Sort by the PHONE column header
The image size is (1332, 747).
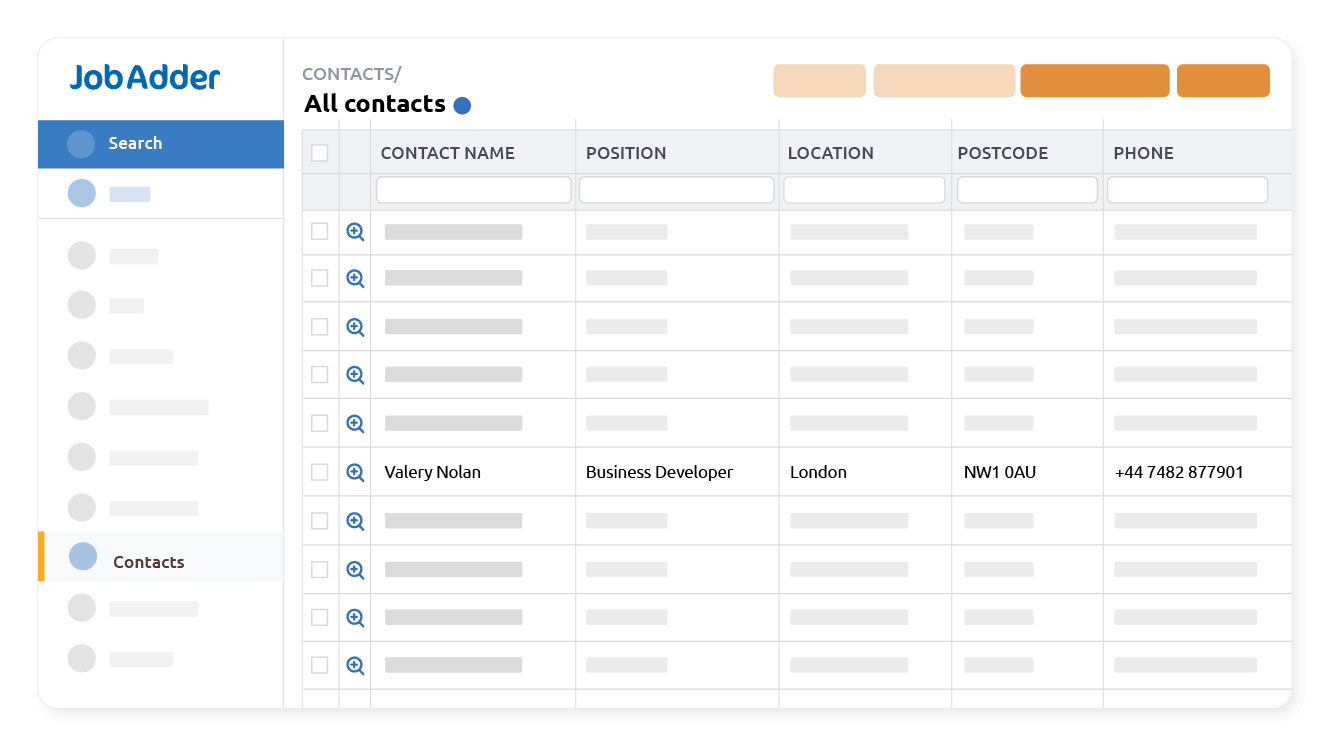click(x=1143, y=152)
